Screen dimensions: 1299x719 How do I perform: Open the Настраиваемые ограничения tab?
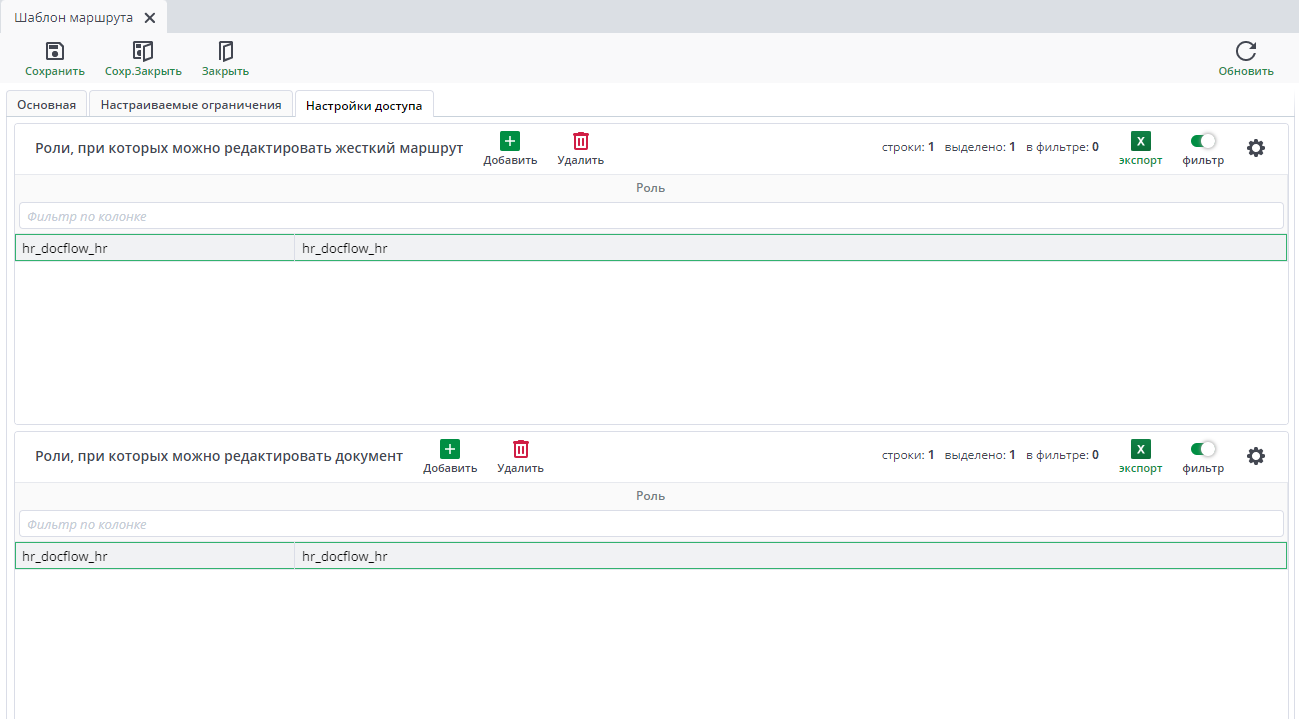point(191,105)
